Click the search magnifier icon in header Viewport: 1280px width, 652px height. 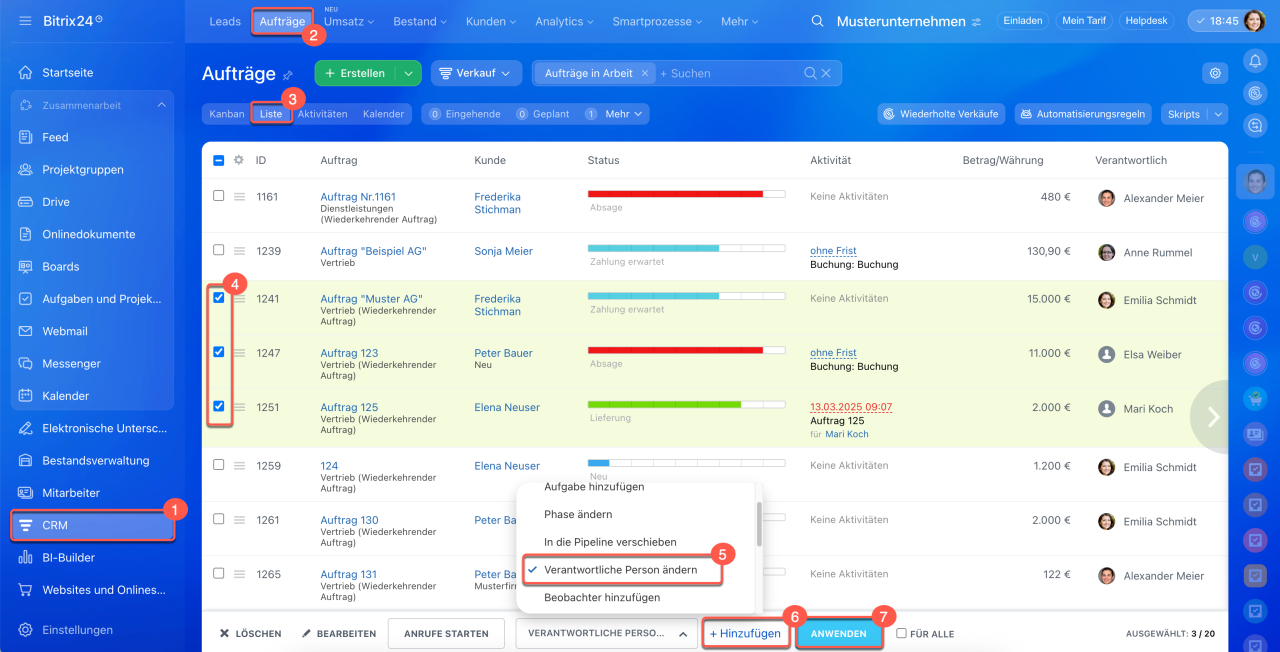(818, 22)
